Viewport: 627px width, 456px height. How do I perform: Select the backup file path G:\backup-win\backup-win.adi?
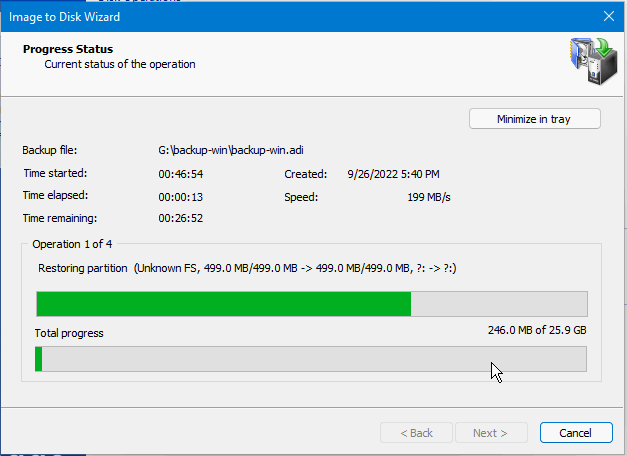click(231, 150)
